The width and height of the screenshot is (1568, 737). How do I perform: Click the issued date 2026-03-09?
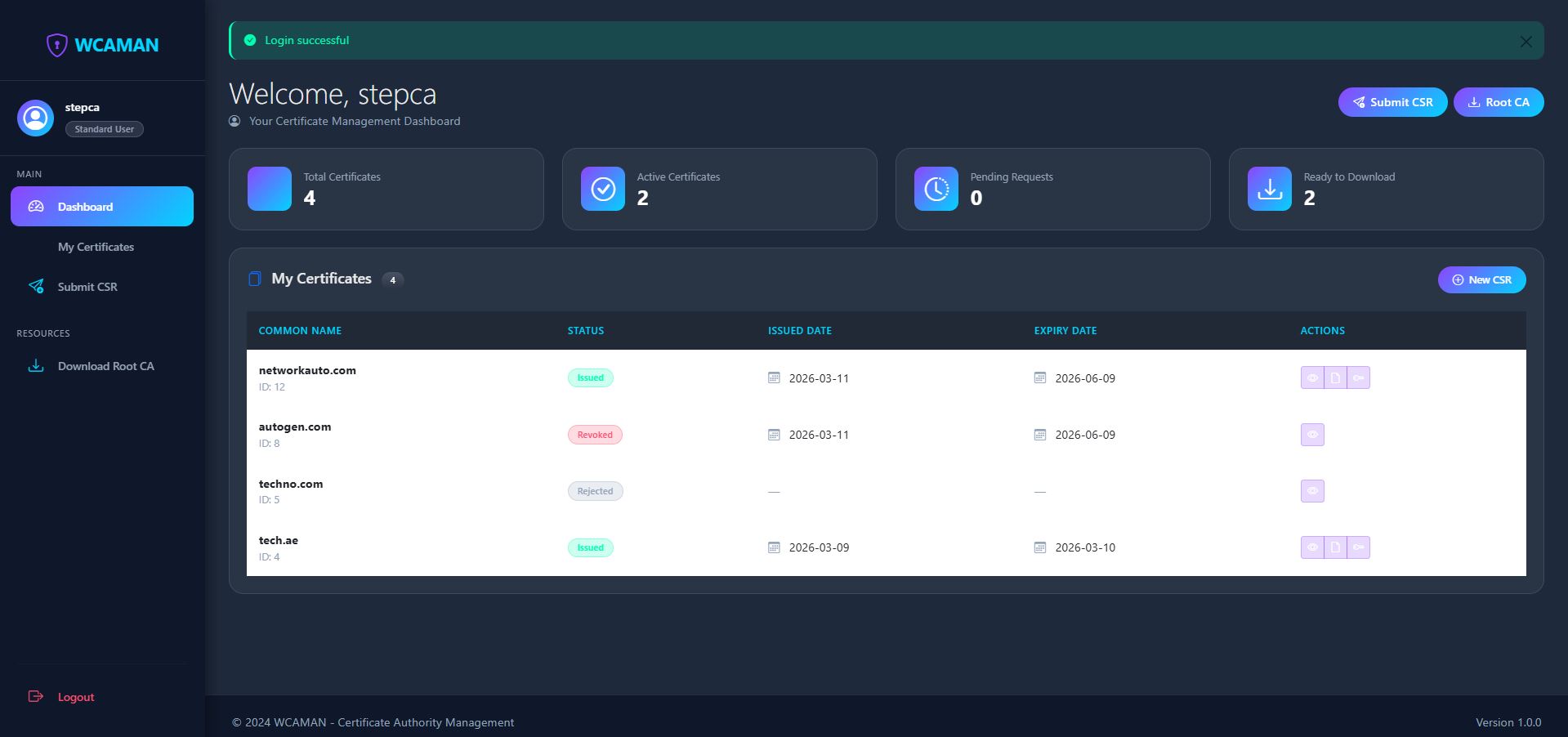point(819,547)
